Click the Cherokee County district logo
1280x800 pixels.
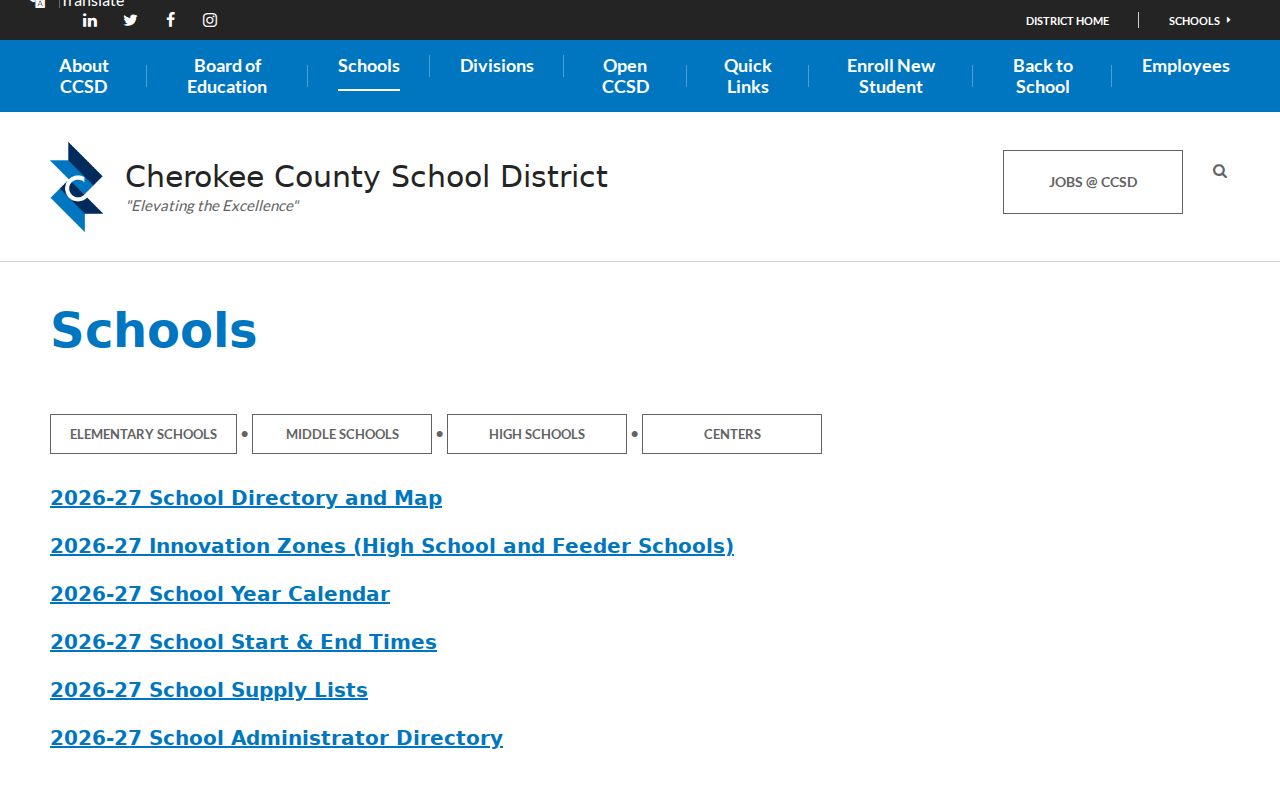click(77, 187)
